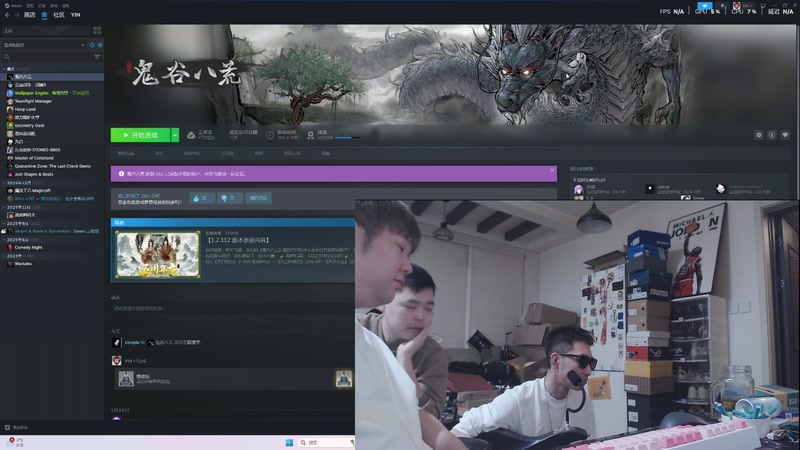Open the game settings gear icon

pyautogui.click(x=759, y=135)
